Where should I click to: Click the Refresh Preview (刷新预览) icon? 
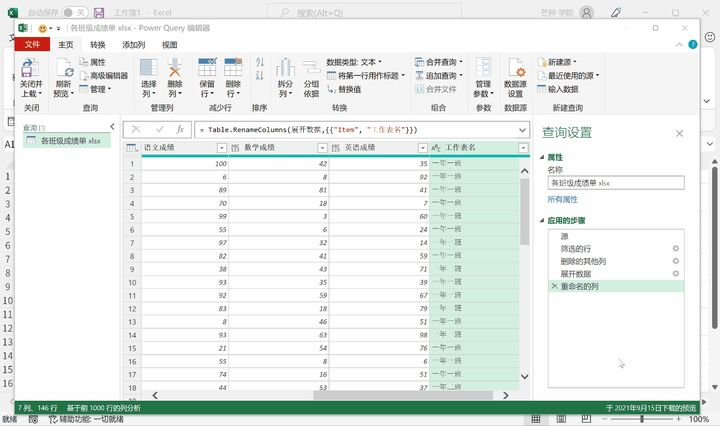[x=64, y=68]
